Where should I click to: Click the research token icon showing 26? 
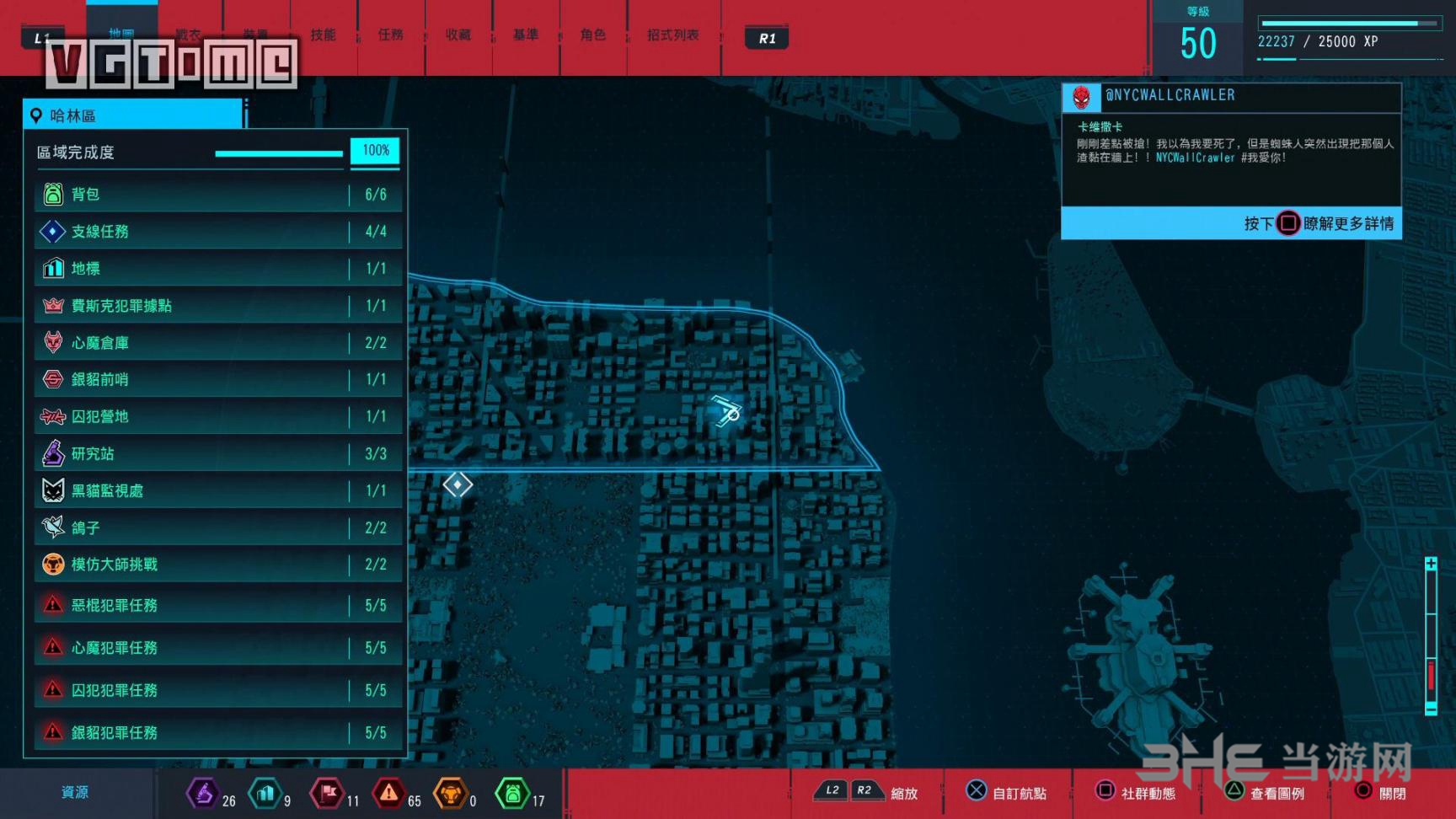[x=203, y=793]
